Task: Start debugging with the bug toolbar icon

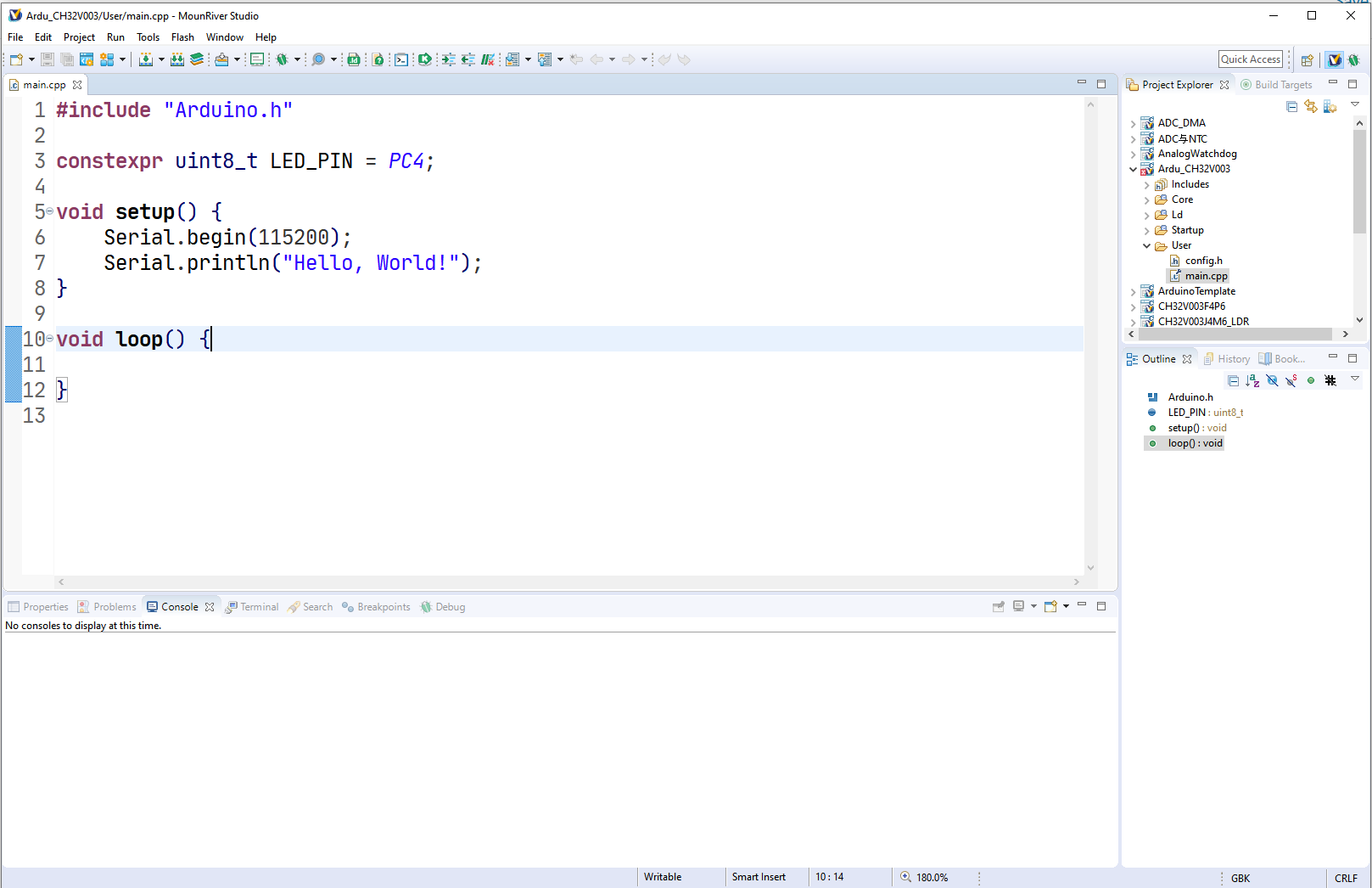Action: [281, 59]
